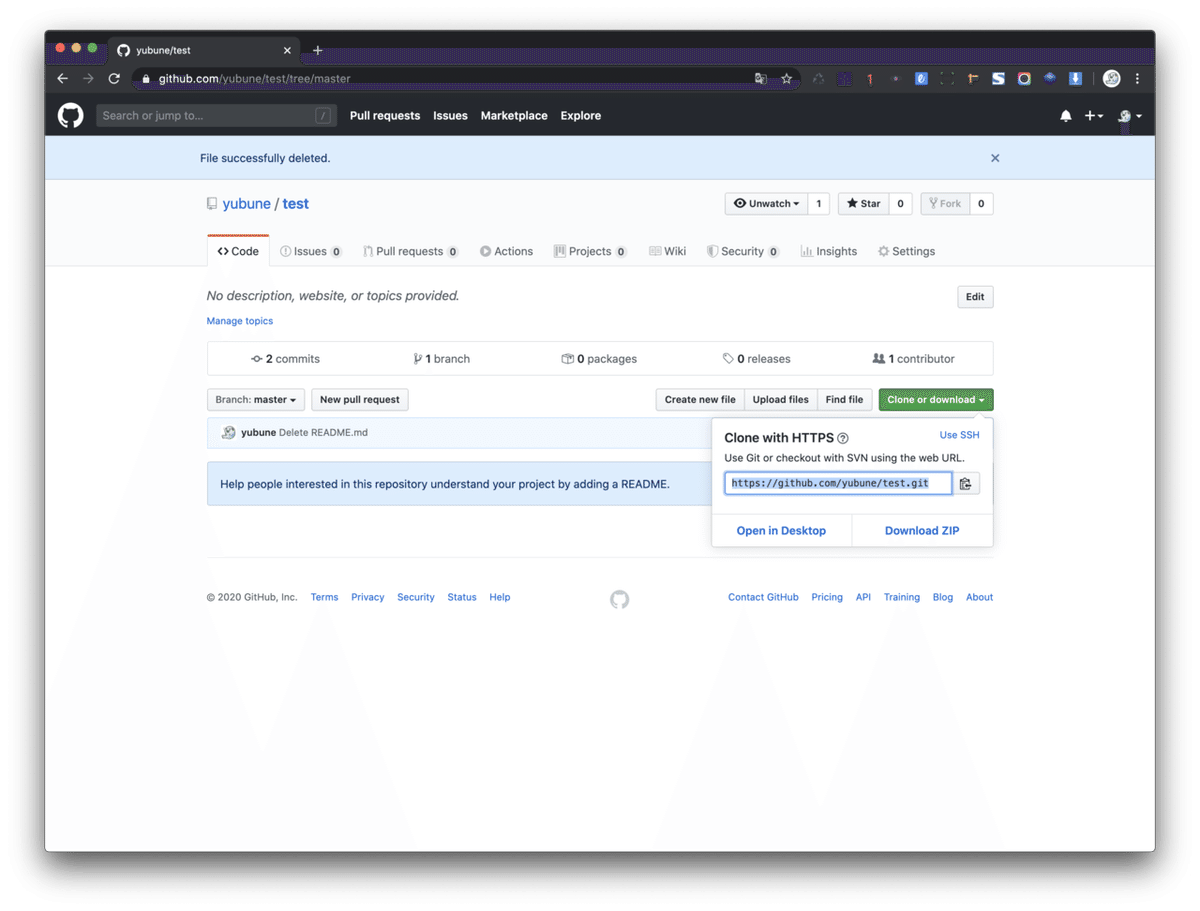Click the Fork button
This screenshot has height=911, width=1200.
coord(945,204)
